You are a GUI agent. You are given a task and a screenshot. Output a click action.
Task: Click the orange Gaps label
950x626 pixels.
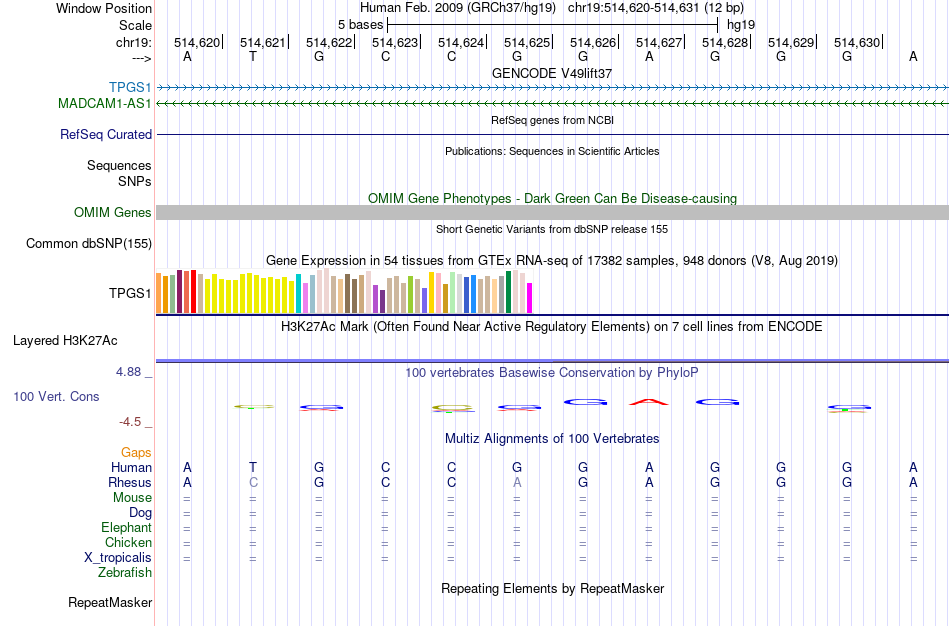click(x=136, y=453)
